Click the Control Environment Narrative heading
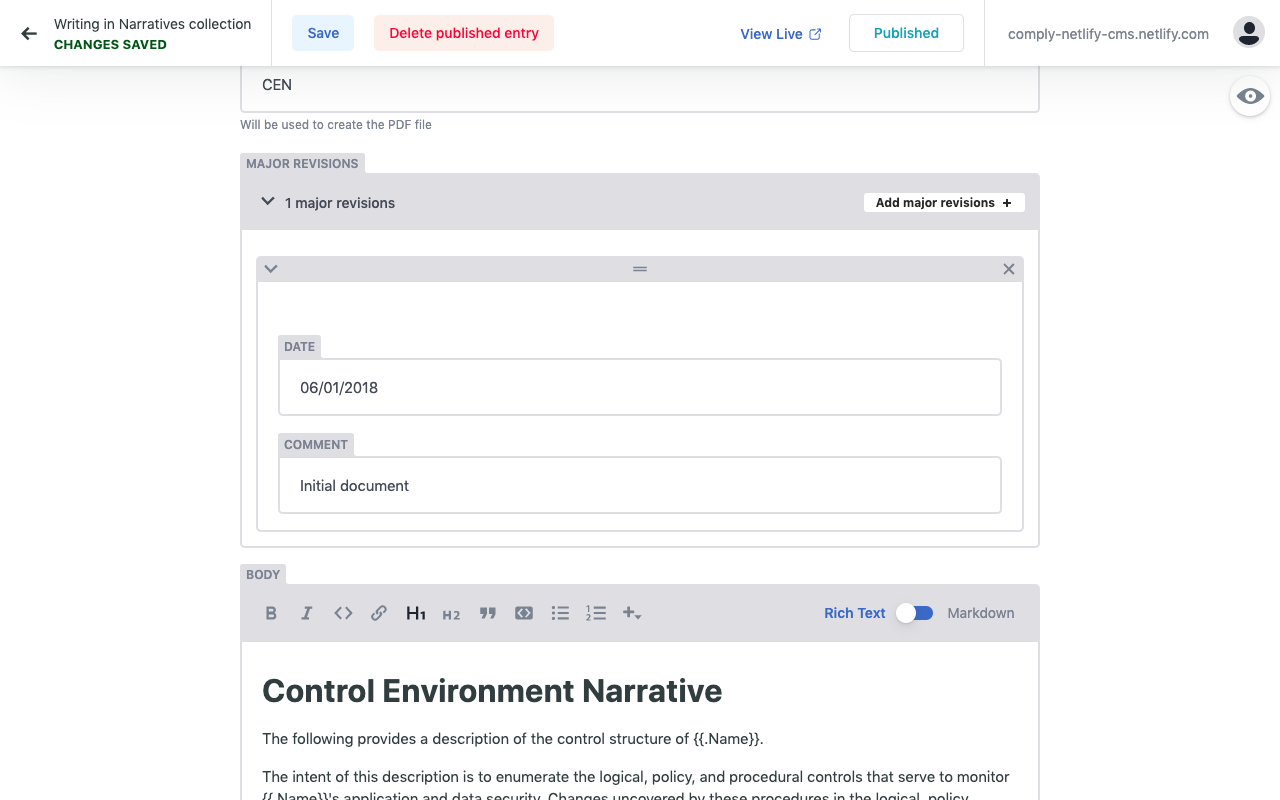Image resolution: width=1280 pixels, height=800 pixels. click(x=492, y=691)
